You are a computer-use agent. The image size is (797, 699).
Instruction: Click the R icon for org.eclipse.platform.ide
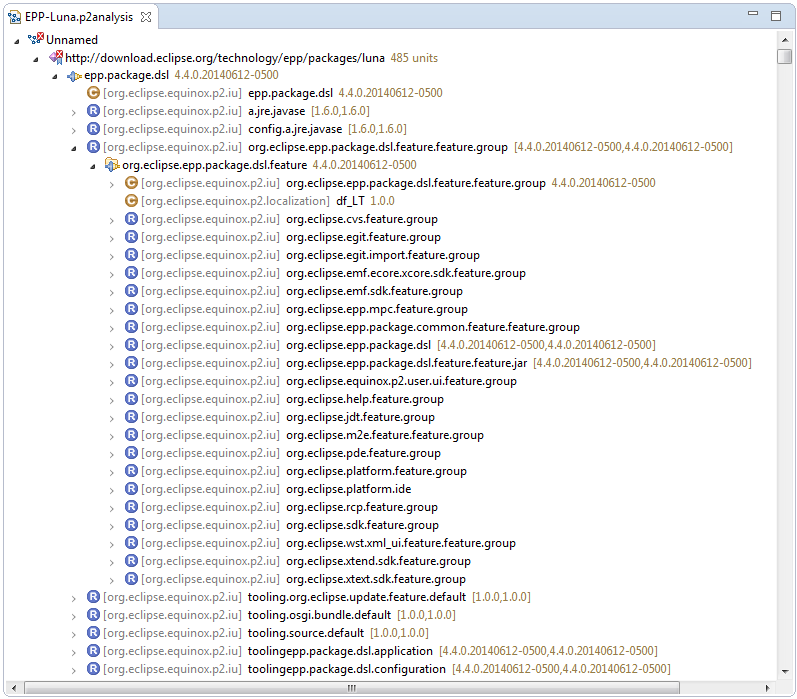coord(132,489)
